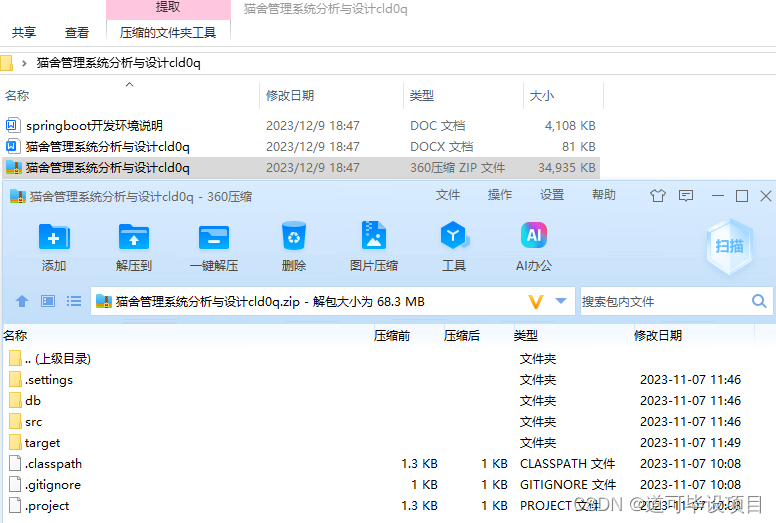
Task: Click the CLASSPATH 文件 type cell
Action: pyautogui.click(x=567, y=464)
